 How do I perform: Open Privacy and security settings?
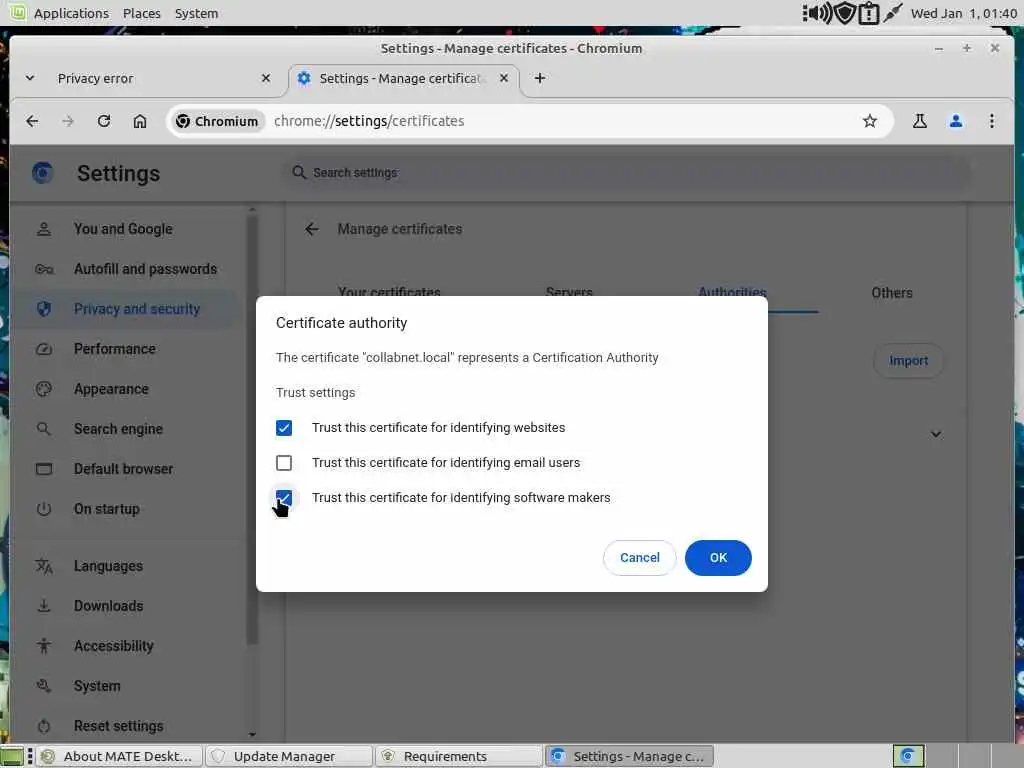(136, 309)
